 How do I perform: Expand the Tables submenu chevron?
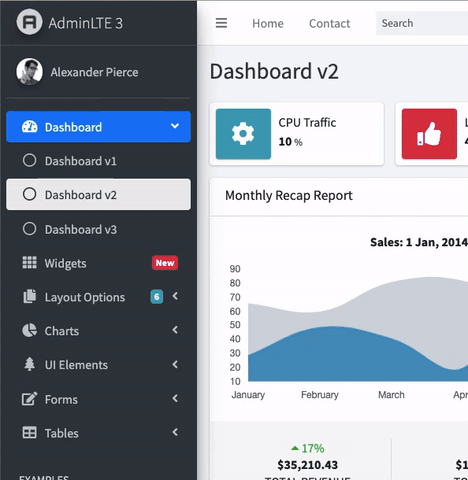click(175, 432)
